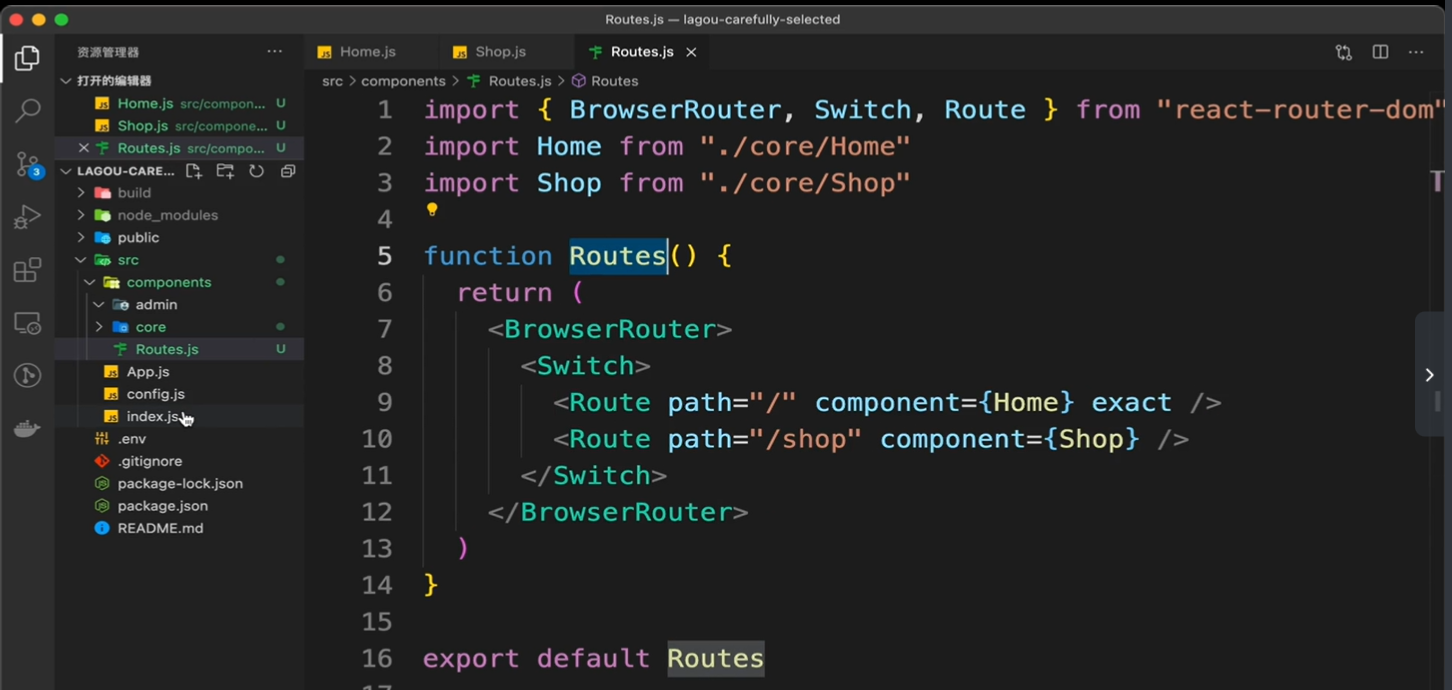Open Shop.js from open editors
Screen dimensions: 1452x690
point(180,126)
